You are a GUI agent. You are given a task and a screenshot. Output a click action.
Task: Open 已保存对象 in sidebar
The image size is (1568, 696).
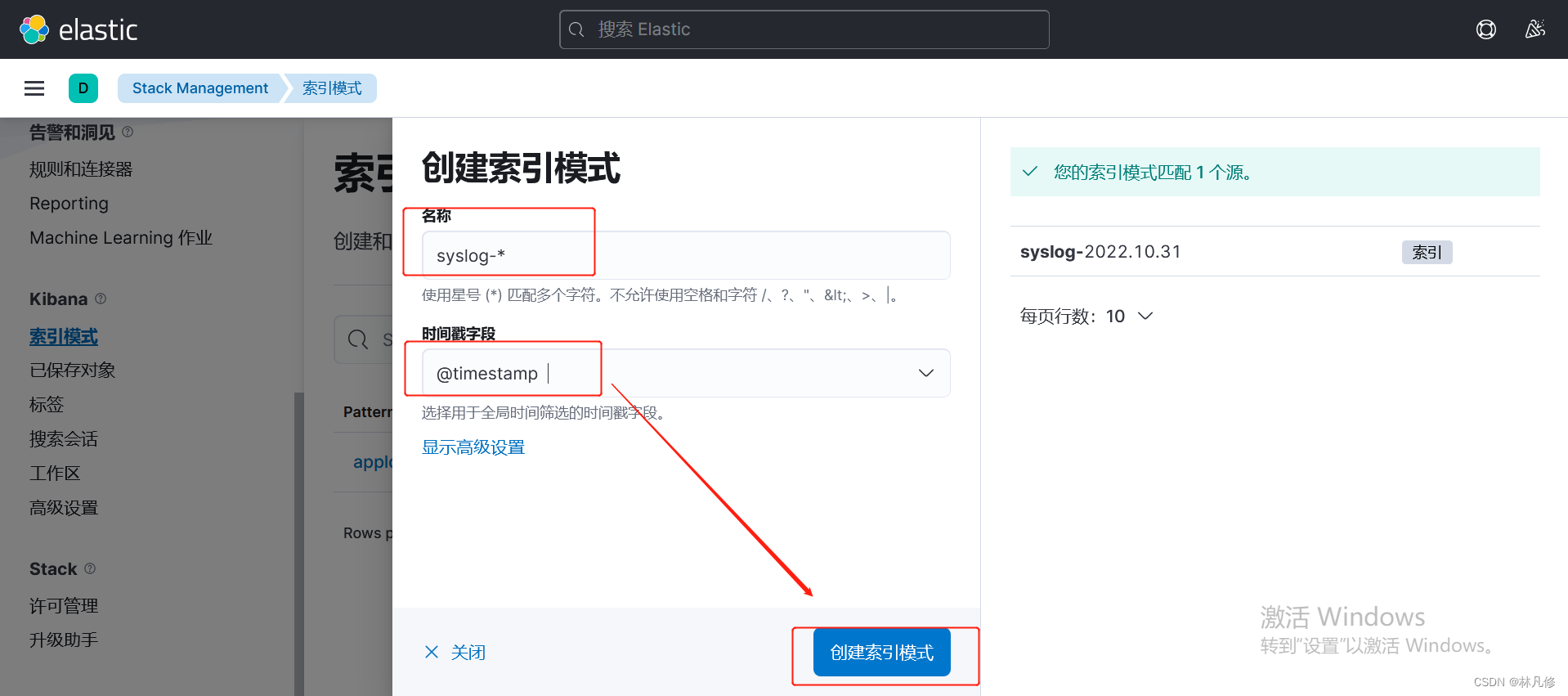73,370
